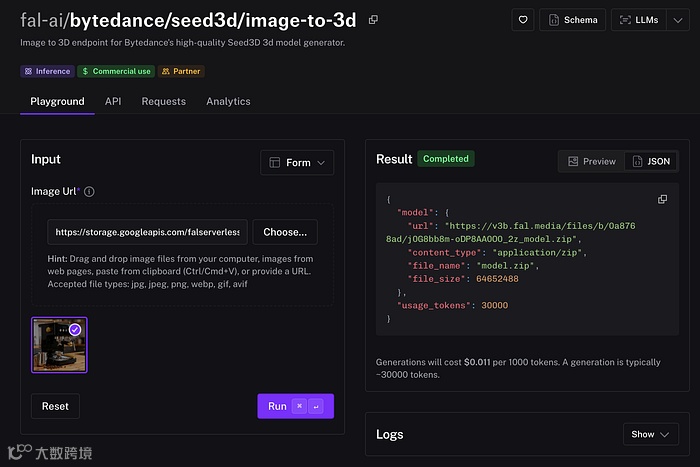This screenshot has width=700, height=467.
Task: Click the Commercial use badge
Action: point(116,71)
